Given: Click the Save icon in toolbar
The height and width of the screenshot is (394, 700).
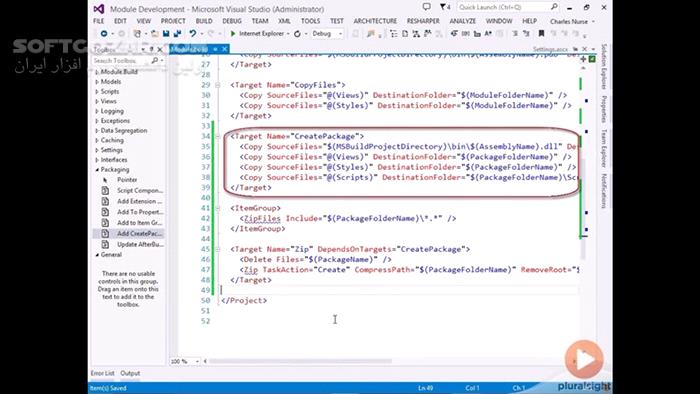Looking at the screenshot, I should click(166, 33).
